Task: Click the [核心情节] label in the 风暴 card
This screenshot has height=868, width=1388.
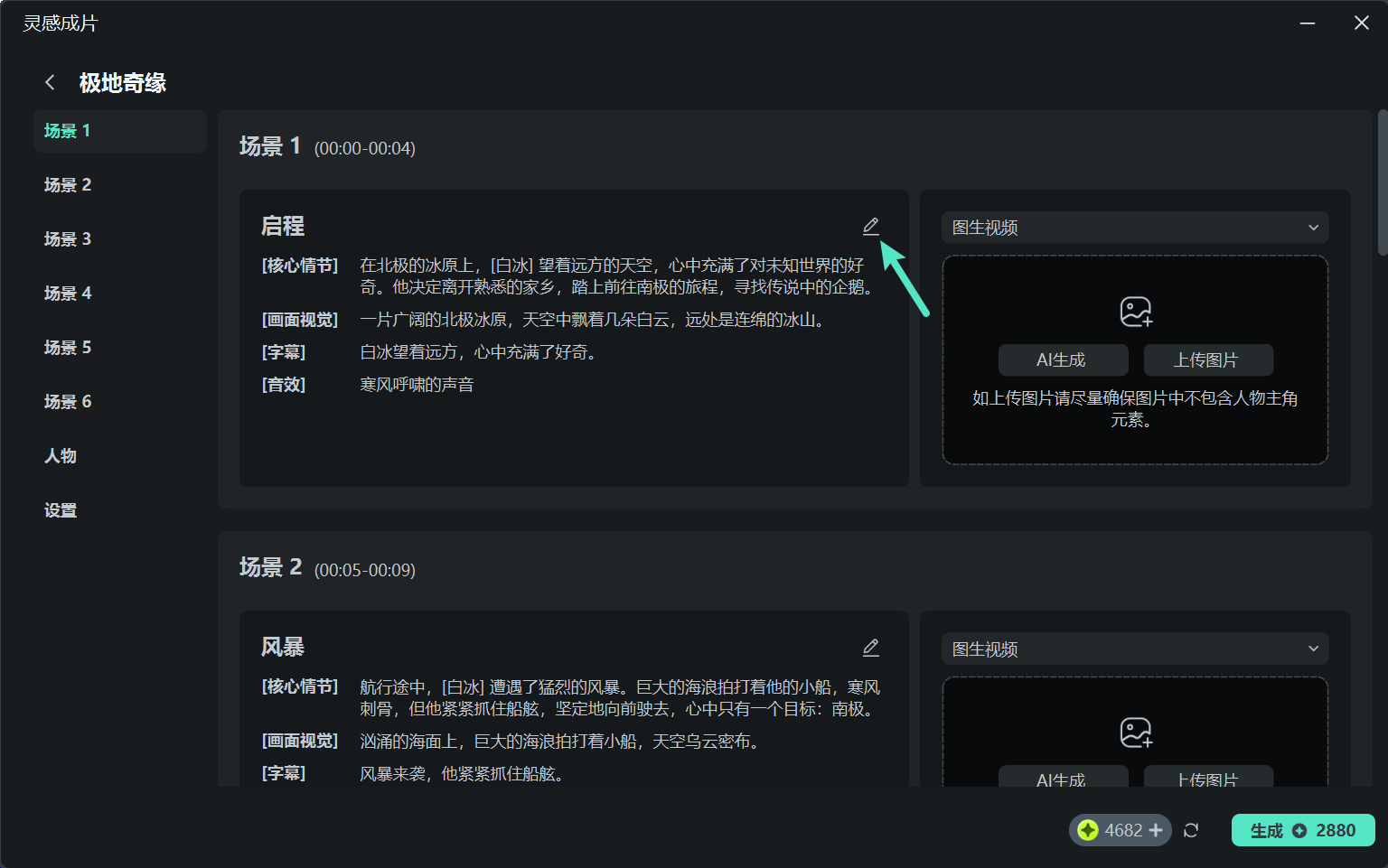Action: pos(300,686)
